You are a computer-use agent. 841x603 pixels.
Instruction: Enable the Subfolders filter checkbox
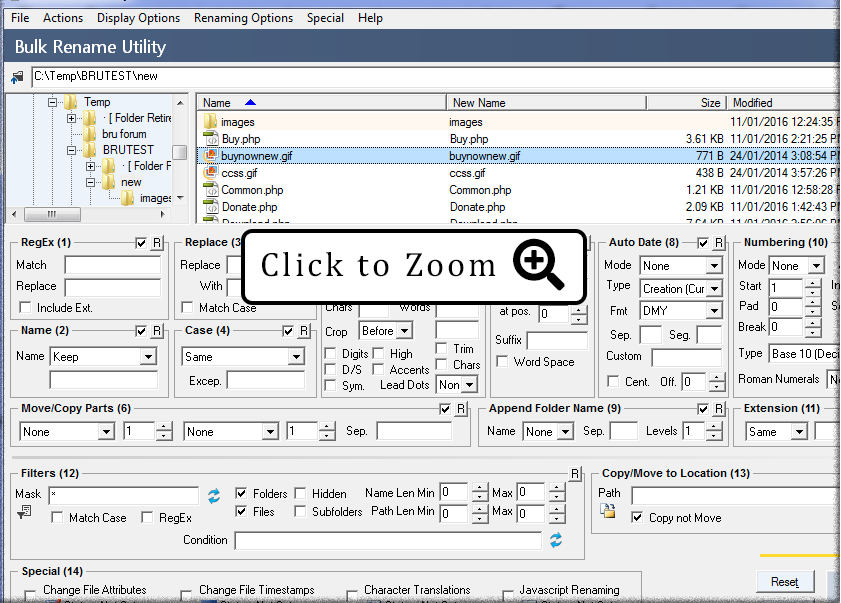300,511
